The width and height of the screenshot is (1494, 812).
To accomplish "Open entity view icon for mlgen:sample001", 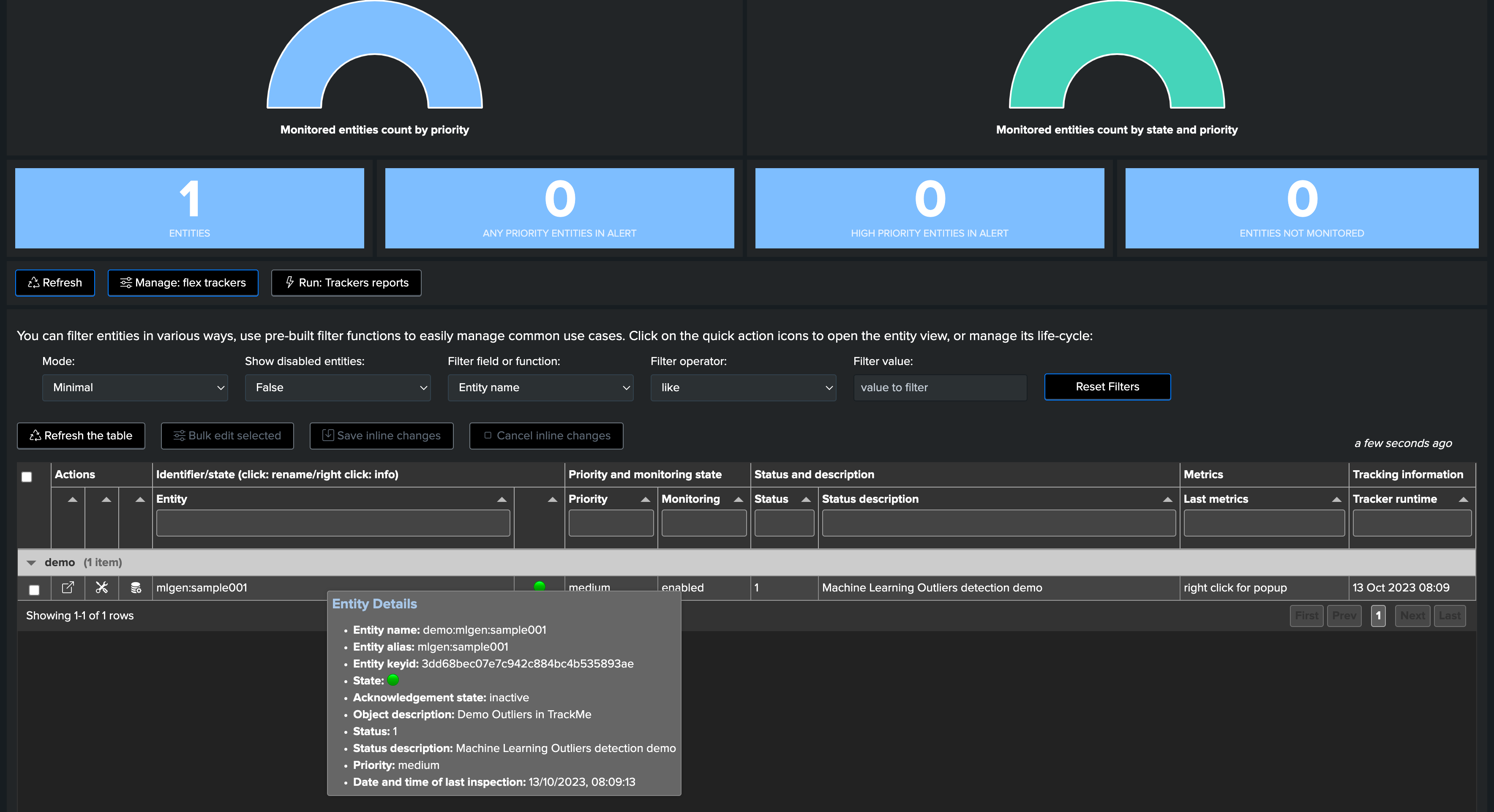I will [68, 588].
